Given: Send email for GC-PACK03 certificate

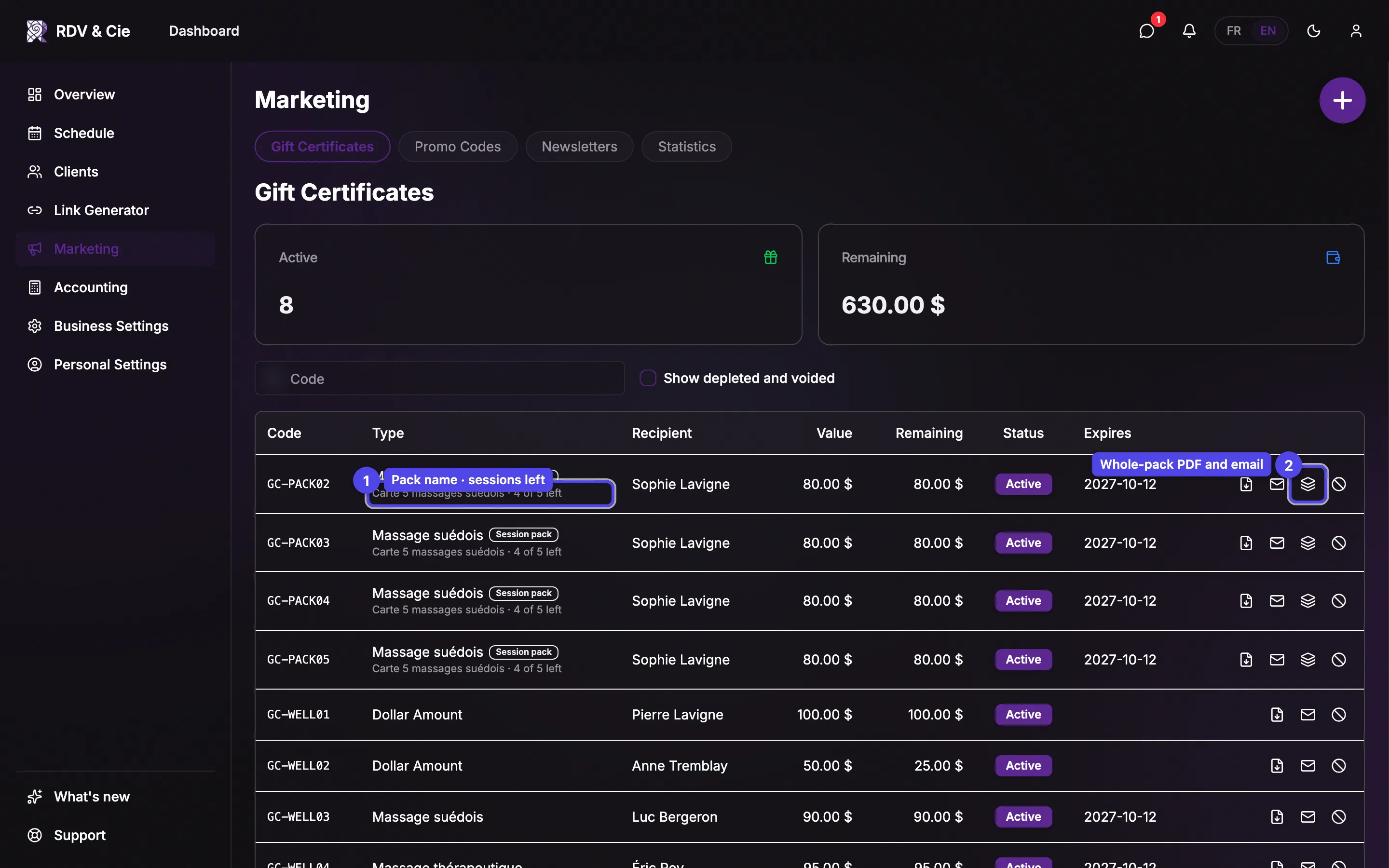Looking at the screenshot, I should pos(1277,542).
